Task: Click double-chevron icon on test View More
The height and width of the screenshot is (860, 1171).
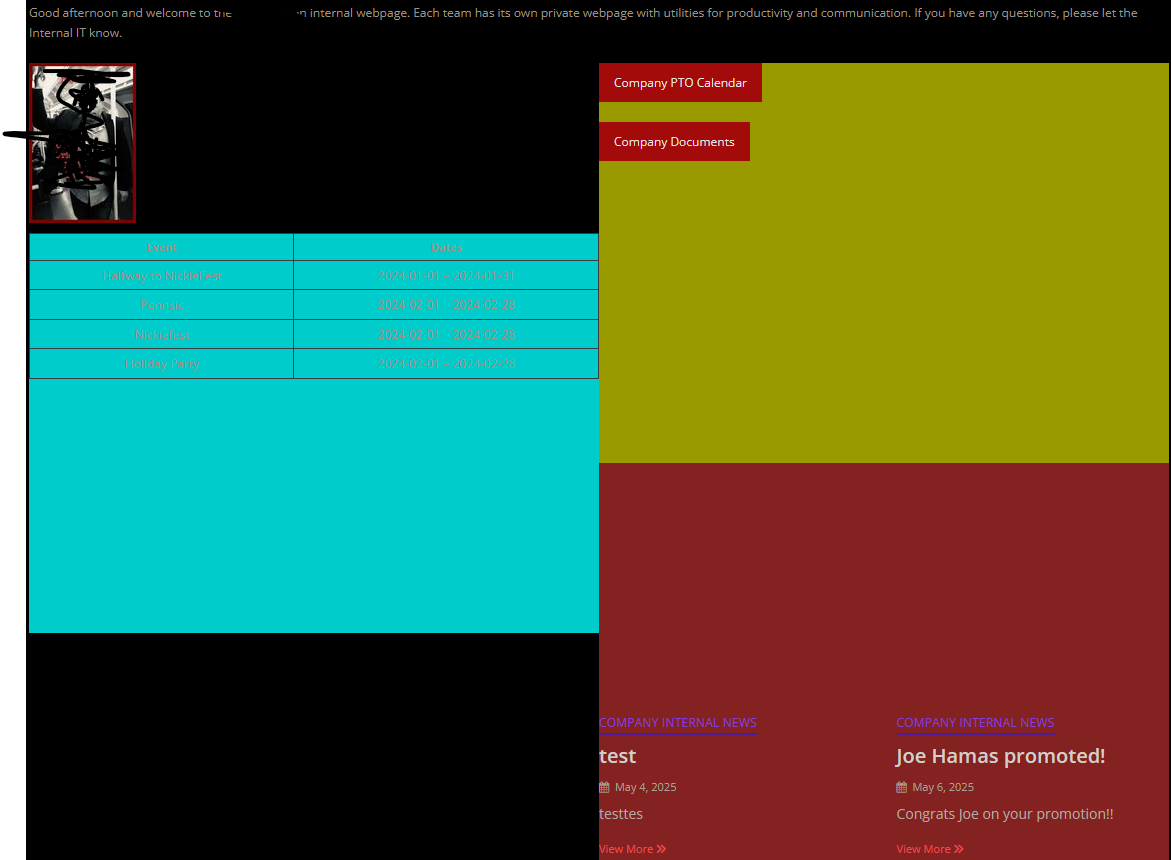Action: click(661, 850)
